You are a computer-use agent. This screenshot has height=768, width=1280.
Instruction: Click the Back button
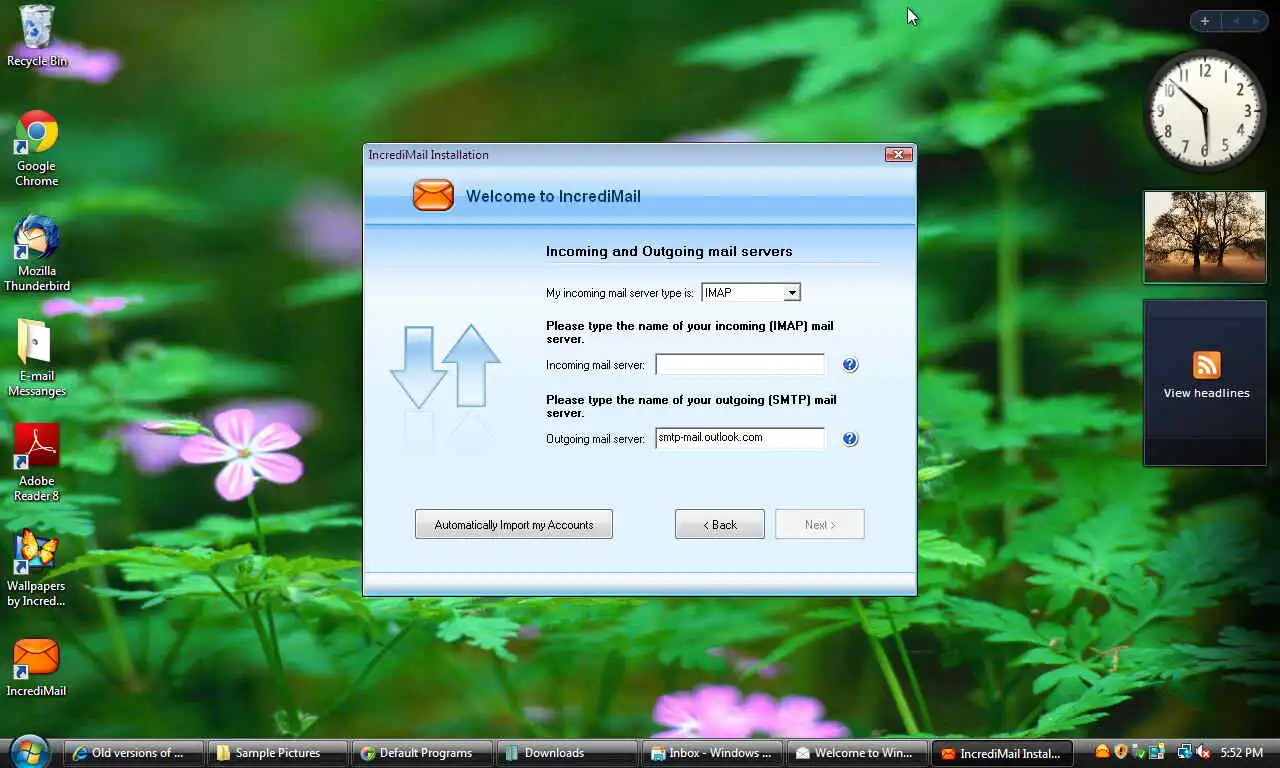pyautogui.click(x=720, y=525)
